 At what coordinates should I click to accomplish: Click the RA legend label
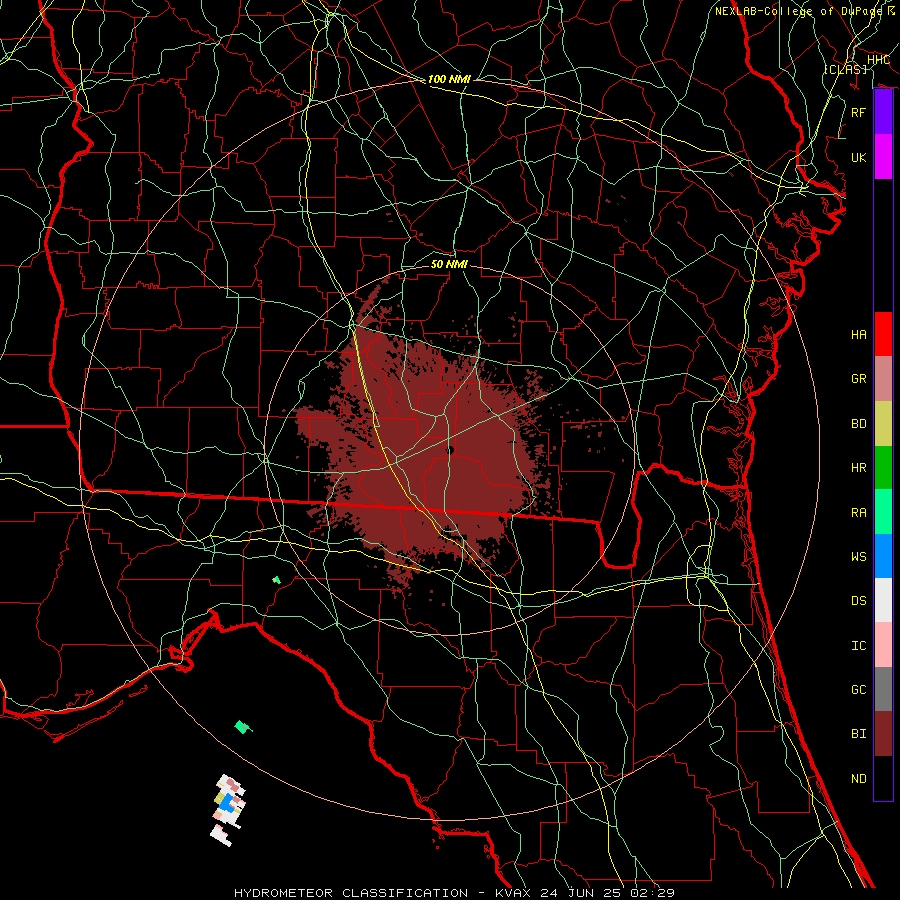pyautogui.click(x=859, y=513)
